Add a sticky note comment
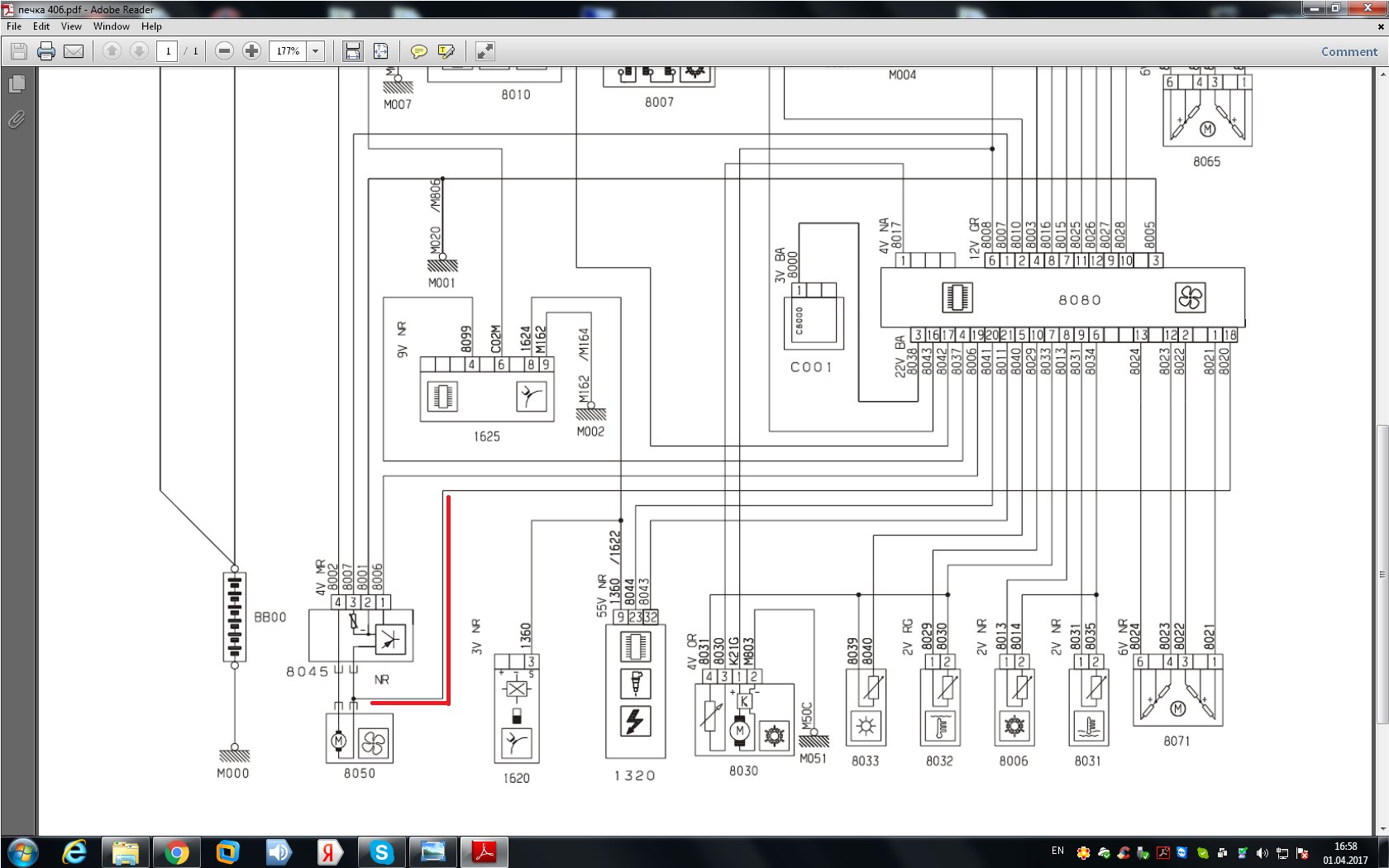Screen dimensions: 1389x868 coord(419,51)
